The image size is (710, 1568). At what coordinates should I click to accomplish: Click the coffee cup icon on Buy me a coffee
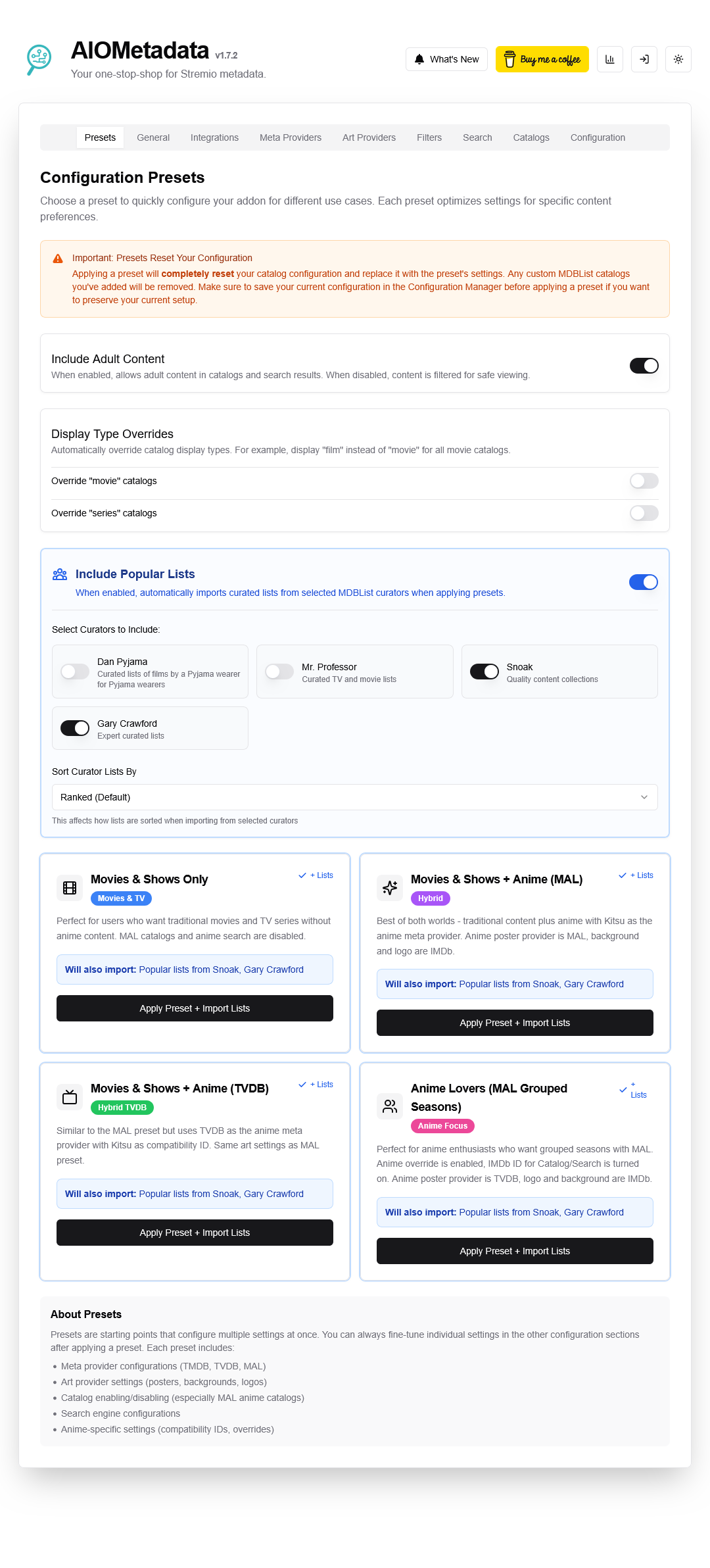509,59
